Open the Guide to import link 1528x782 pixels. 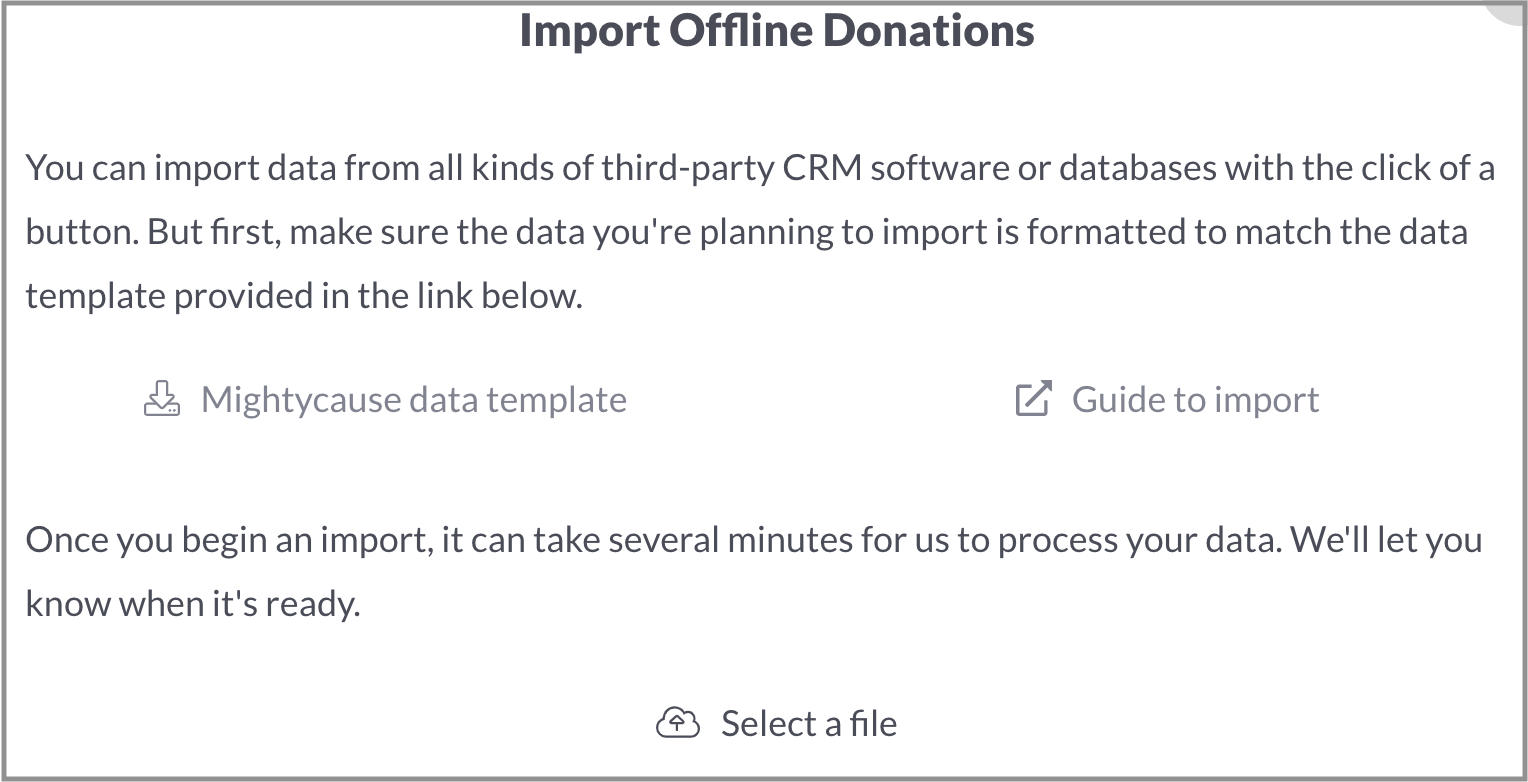(1167, 399)
